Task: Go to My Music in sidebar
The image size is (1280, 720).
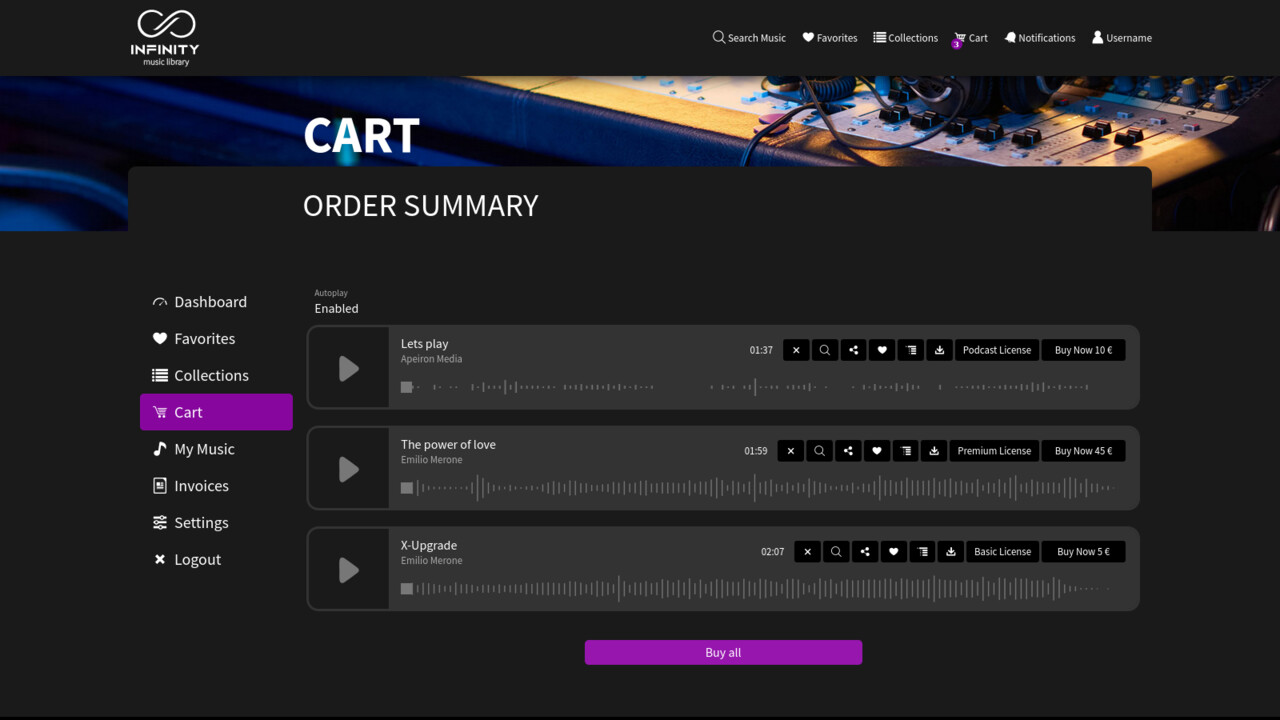Action: click(216, 449)
